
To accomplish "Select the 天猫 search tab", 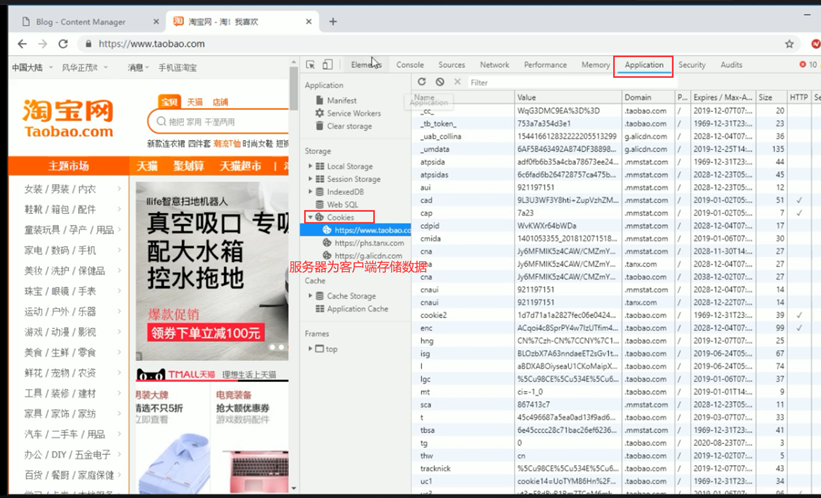I will 195,102.
